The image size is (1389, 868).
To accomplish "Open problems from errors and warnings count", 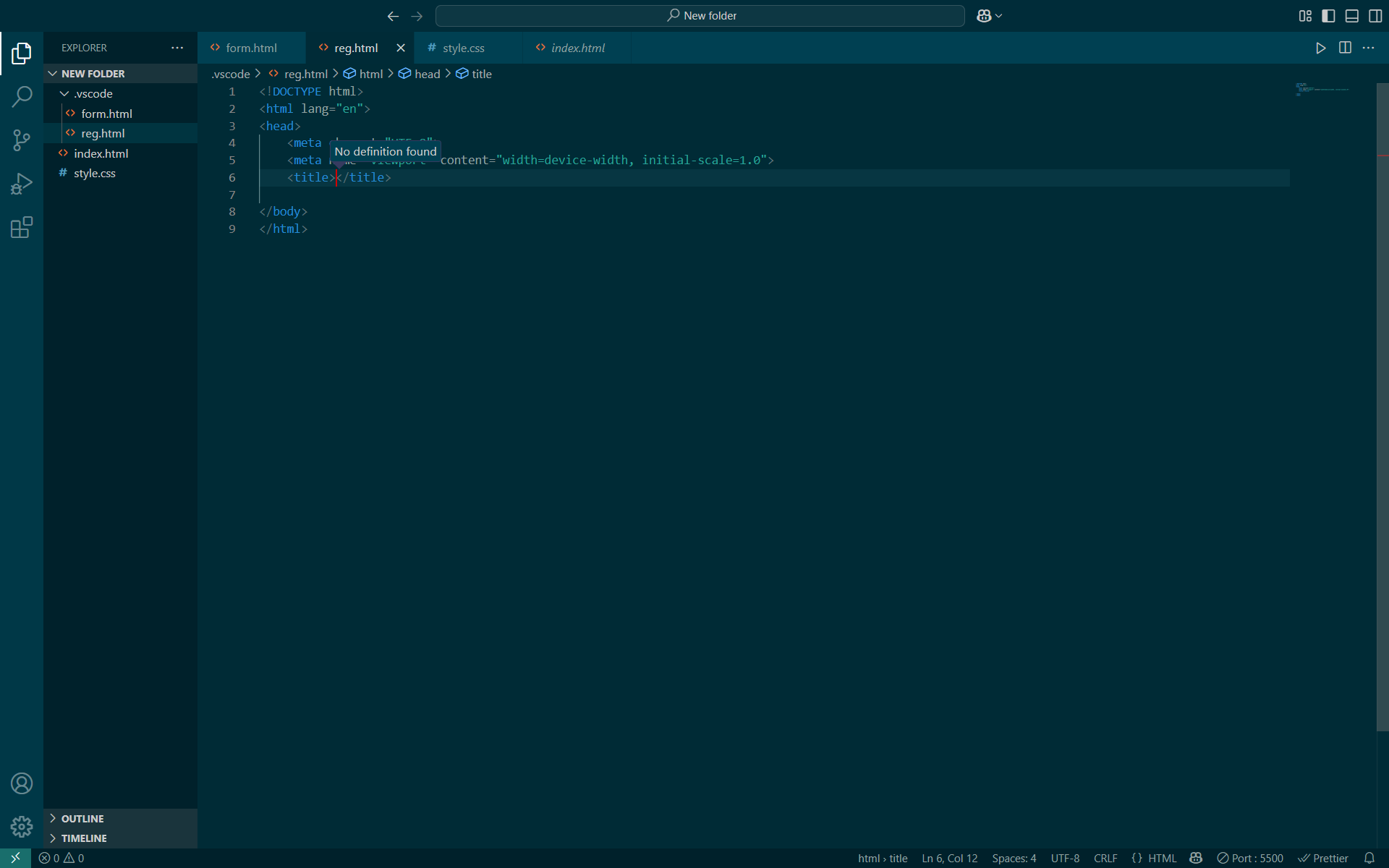I will 61,858.
